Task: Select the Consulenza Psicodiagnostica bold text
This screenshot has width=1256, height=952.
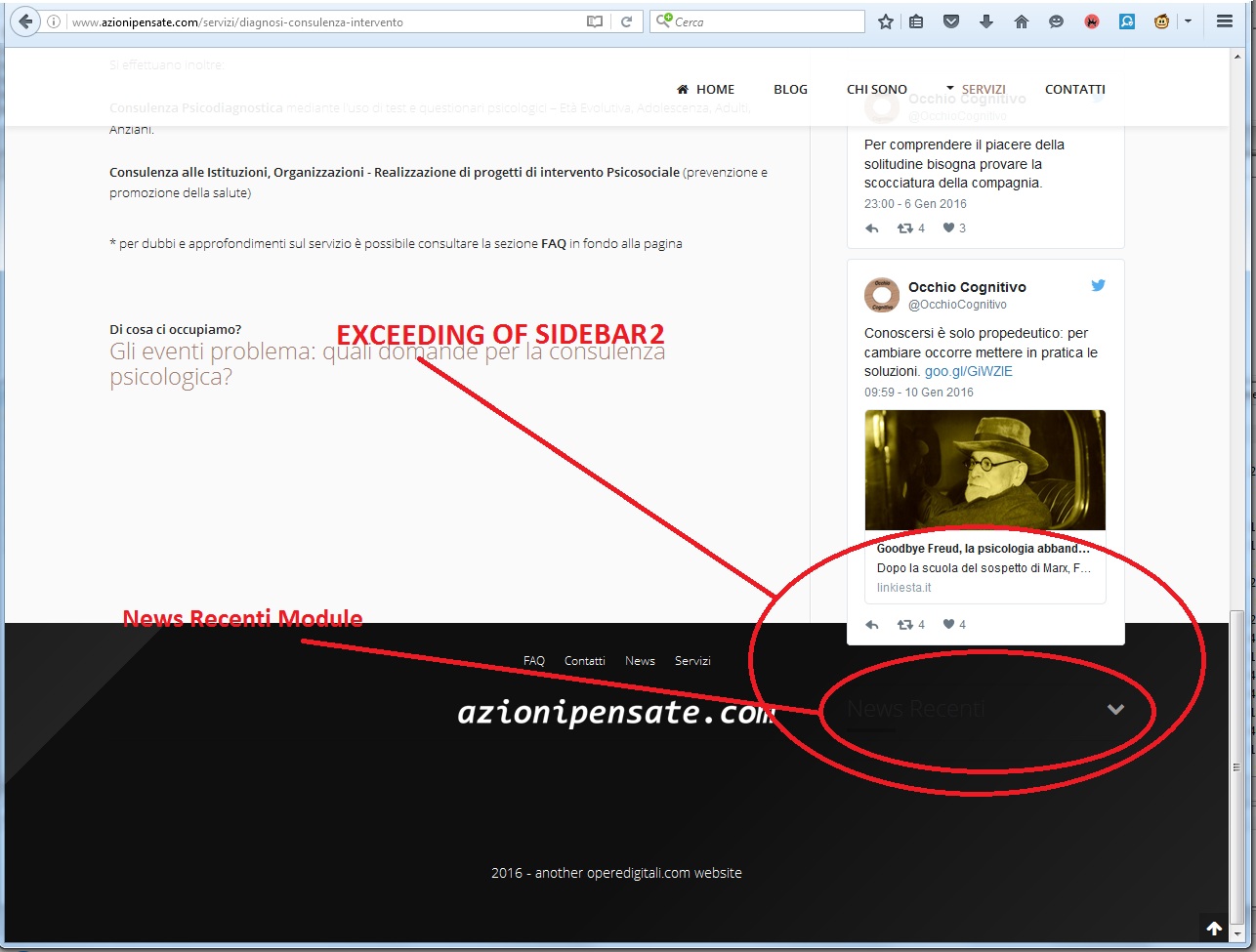Action: tap(196, 108)
